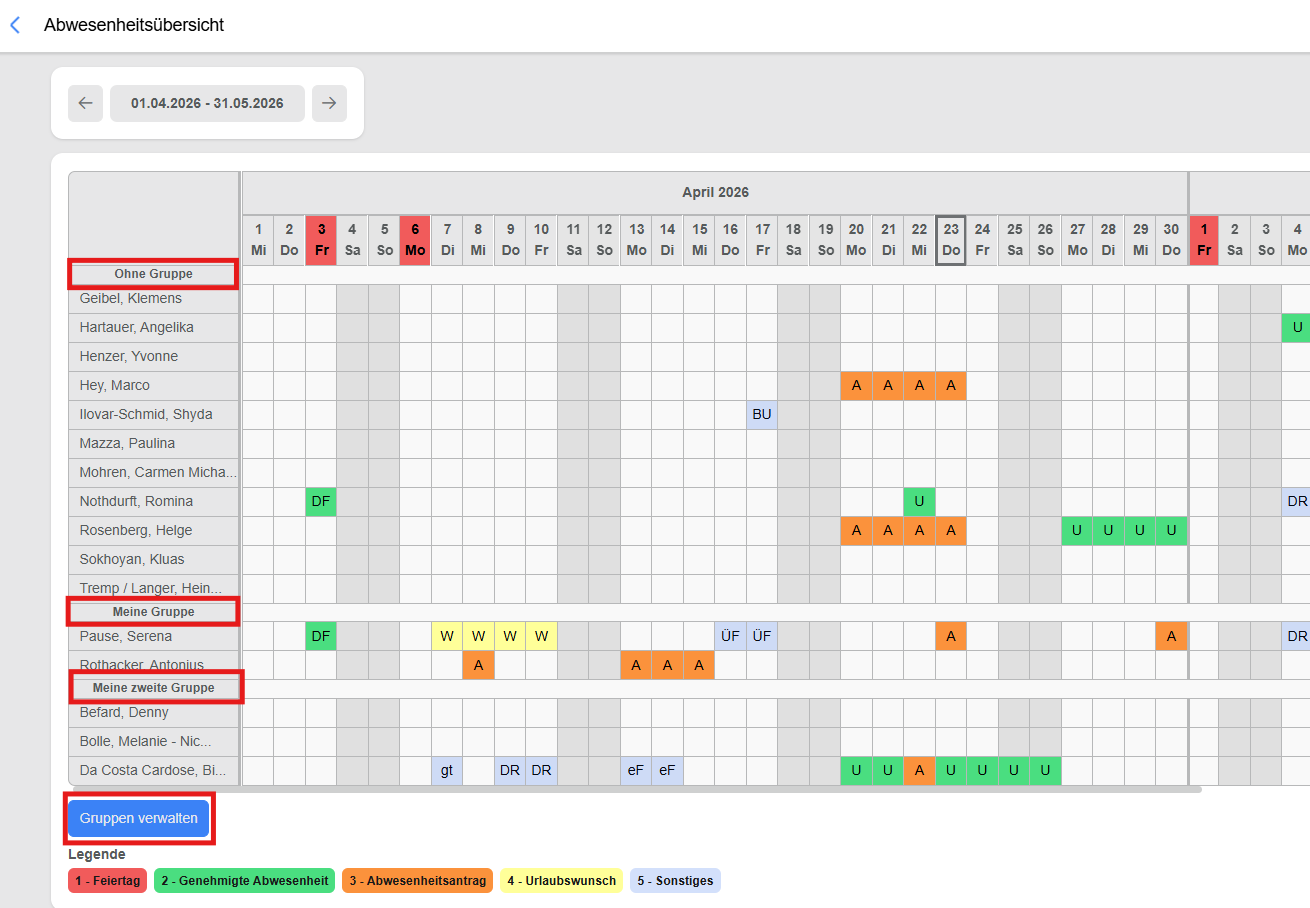Go to next date range arrow

[x=329, y=103]
